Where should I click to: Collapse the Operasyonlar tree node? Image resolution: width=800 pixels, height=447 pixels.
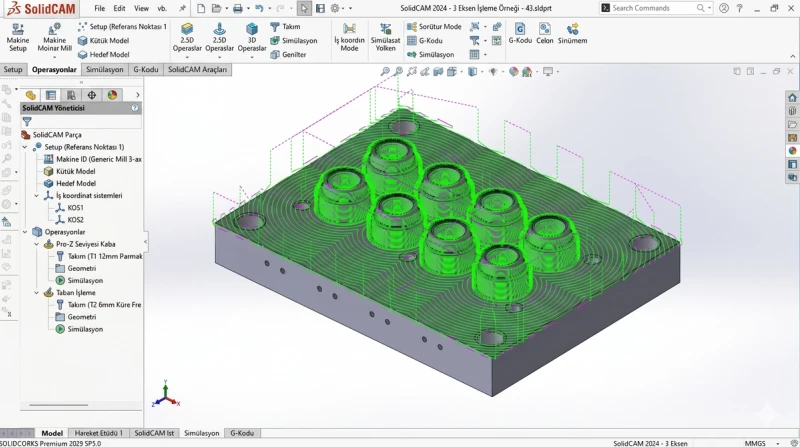[x=25, y=232]
